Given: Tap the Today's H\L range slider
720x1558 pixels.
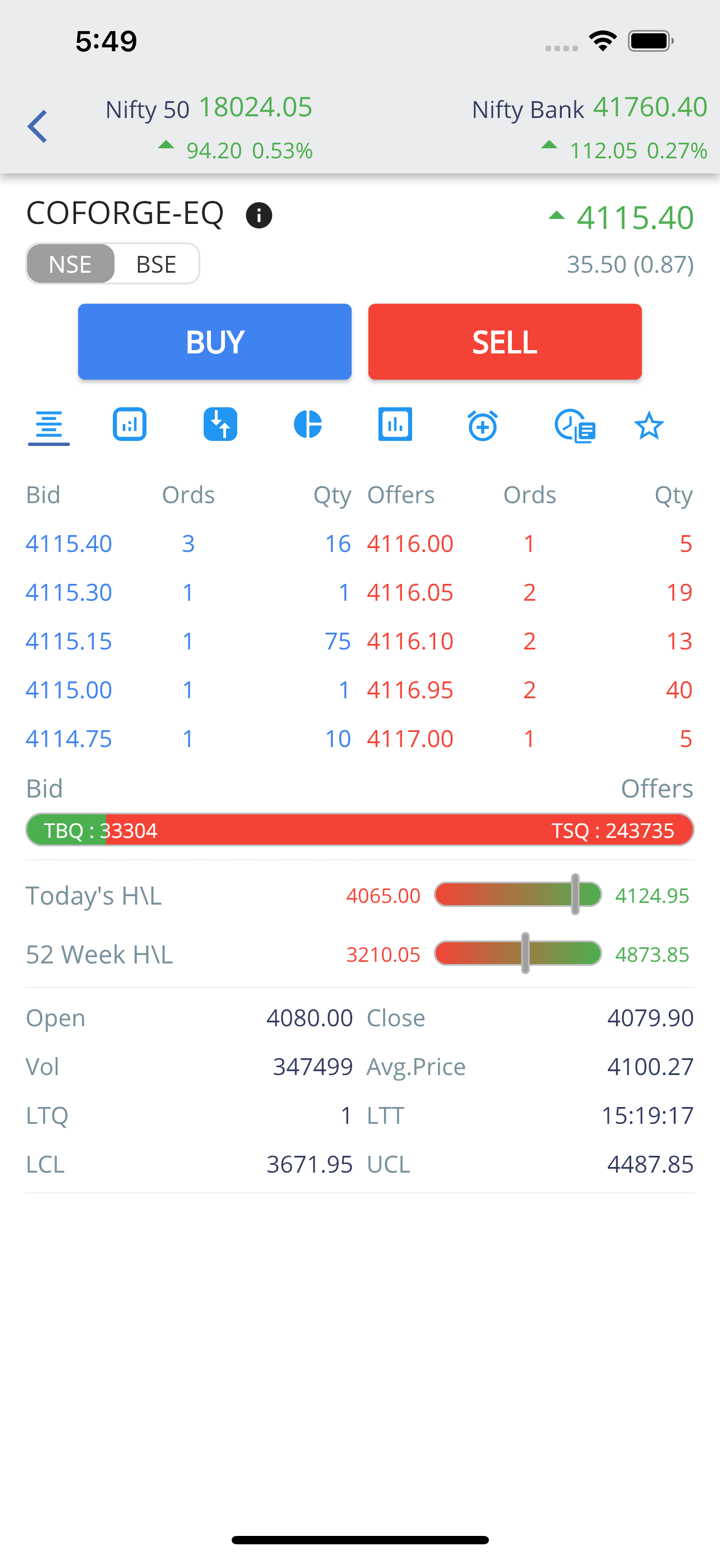Looking at the screenshot, I should 518,895.
